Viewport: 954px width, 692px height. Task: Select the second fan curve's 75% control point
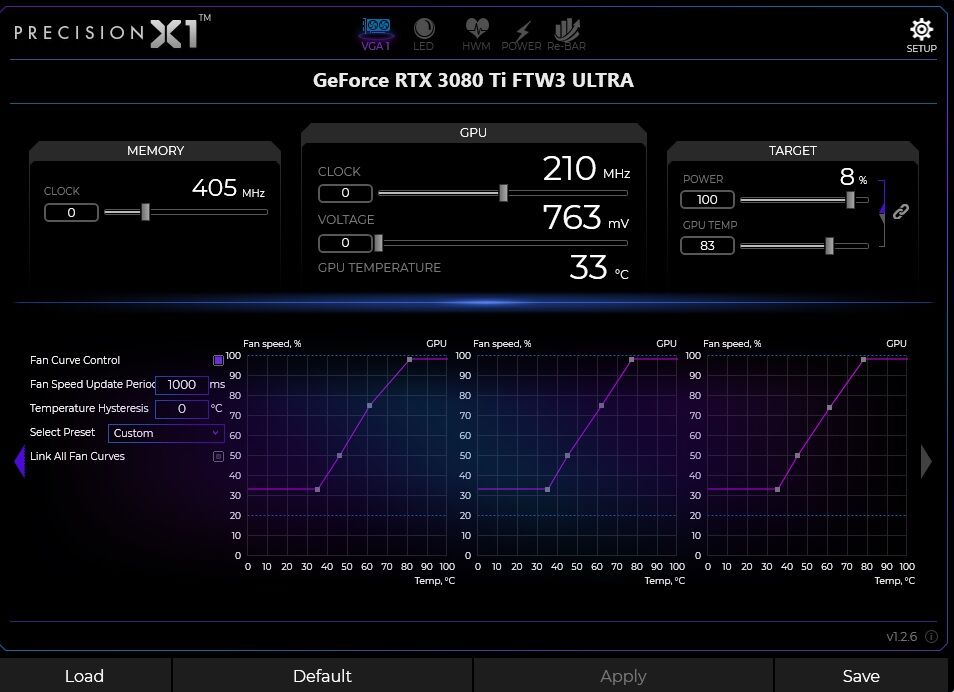(x=601, y=405)
